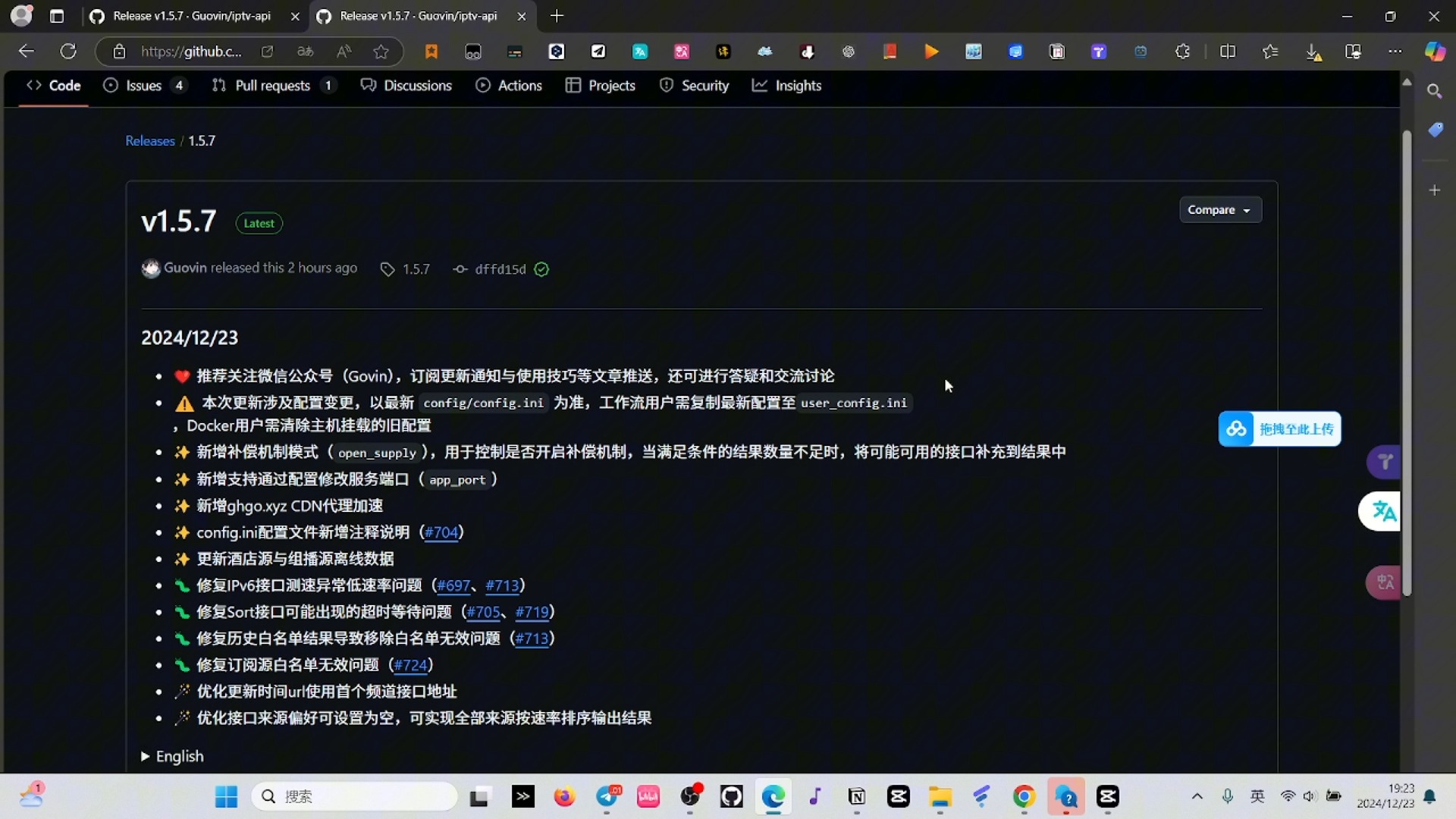Open notification bell in system tray

tap(1429, 796)
